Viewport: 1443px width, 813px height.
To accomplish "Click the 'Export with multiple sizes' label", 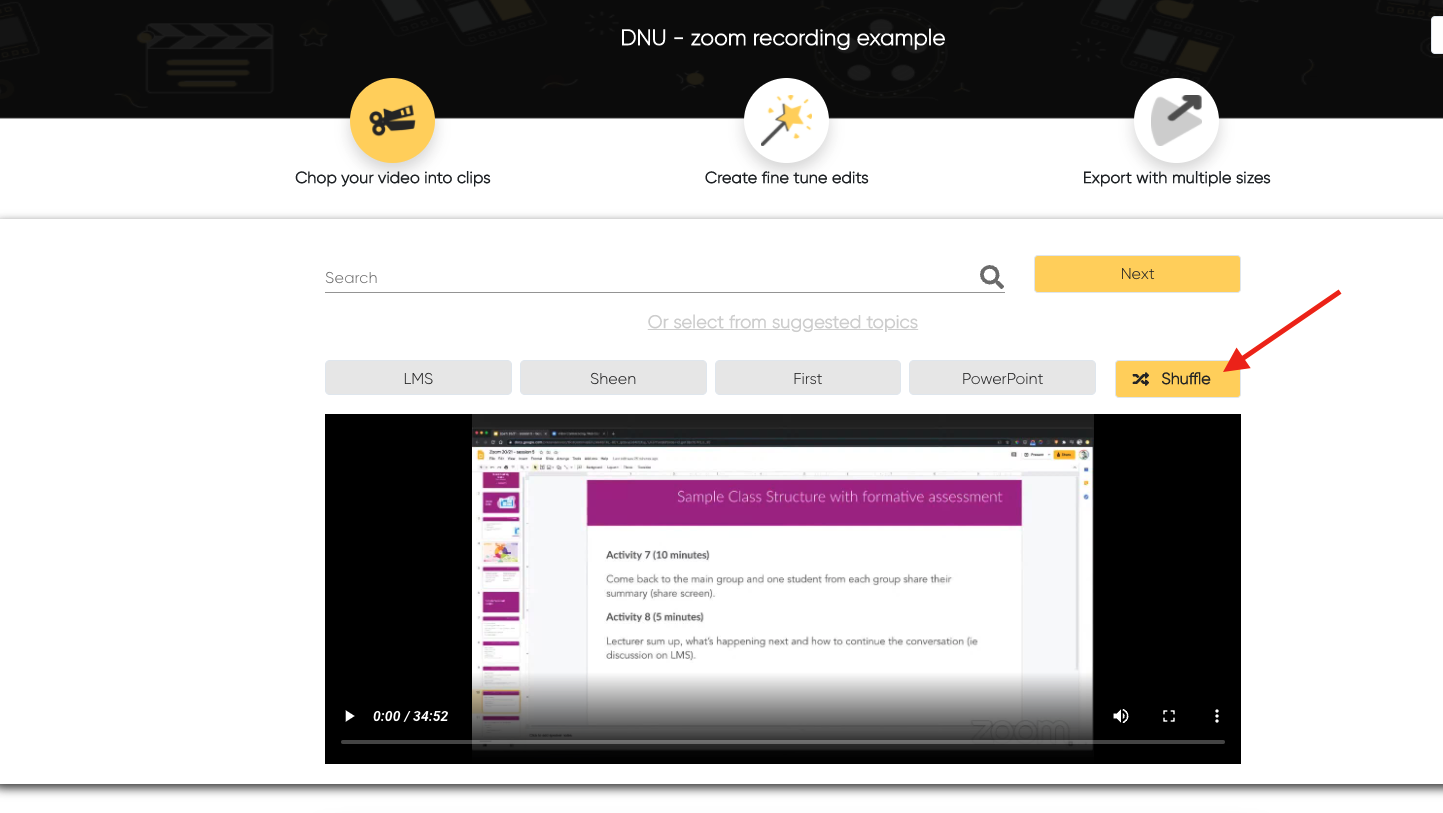I will click(1176, 178).
